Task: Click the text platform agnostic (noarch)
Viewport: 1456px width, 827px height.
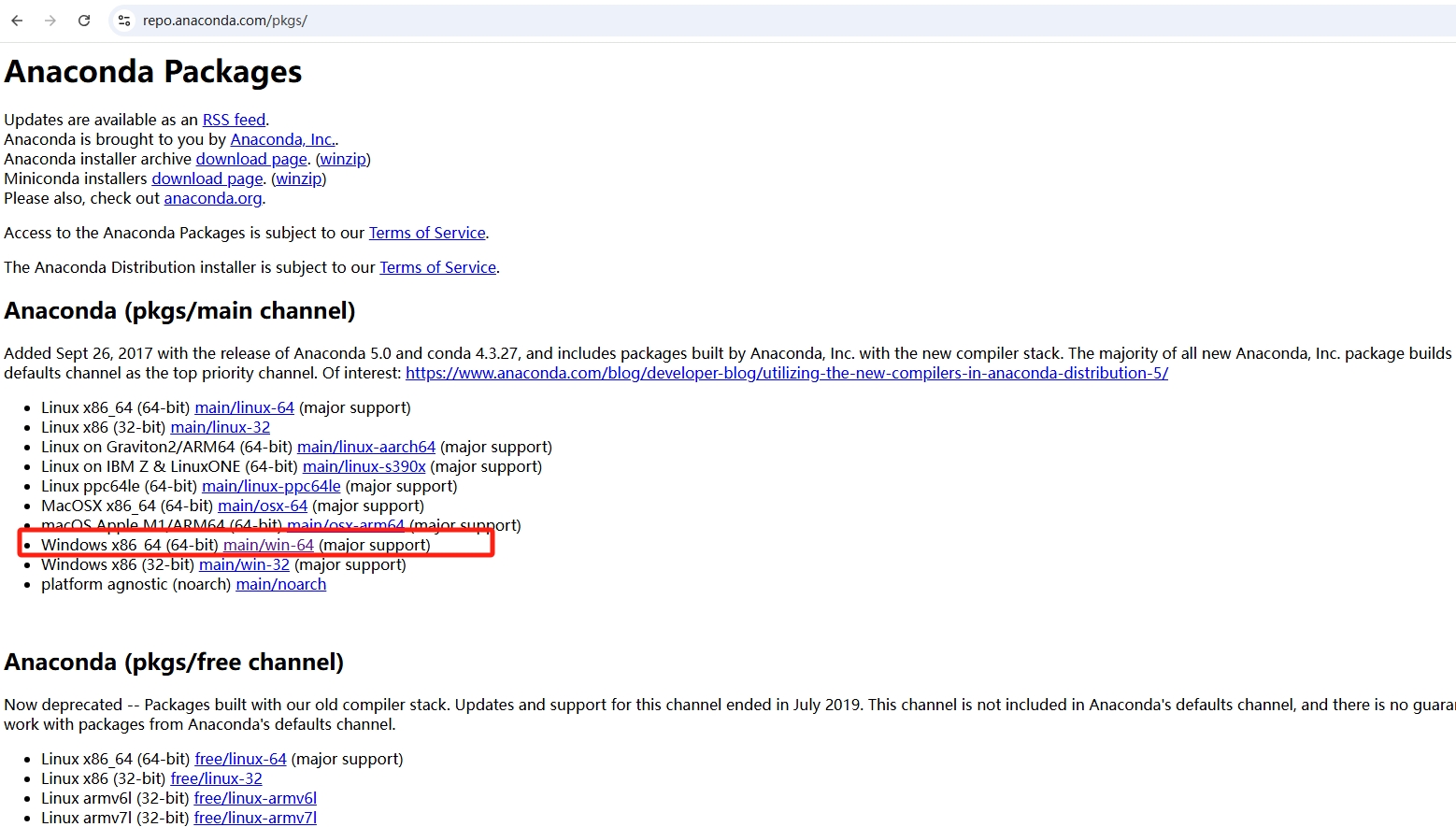Action: point(136,584)
